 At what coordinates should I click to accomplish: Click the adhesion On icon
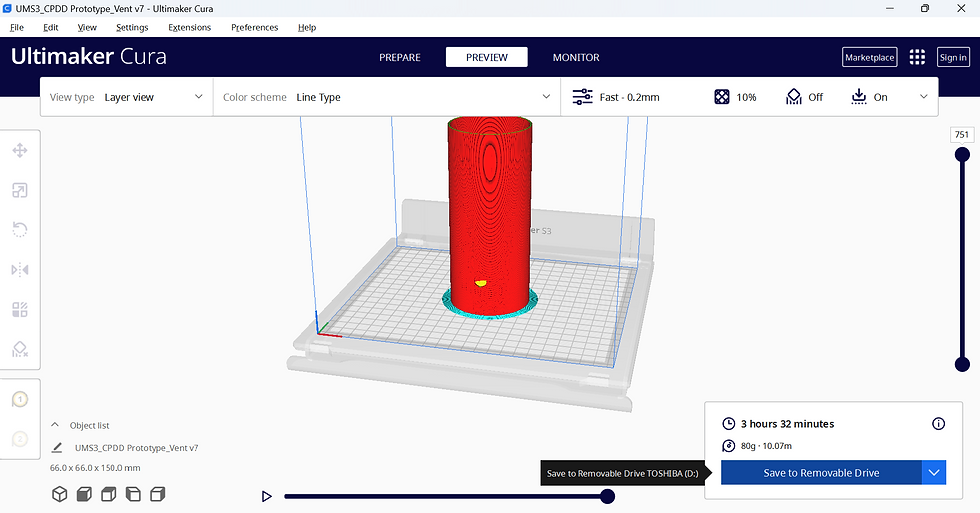click(859, 97)
